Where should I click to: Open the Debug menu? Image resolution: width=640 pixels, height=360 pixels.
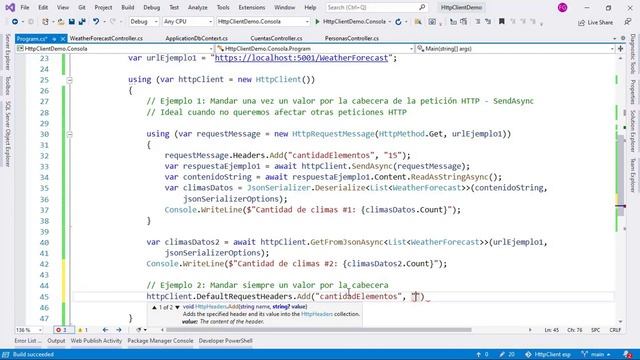[x=151, y=7]
